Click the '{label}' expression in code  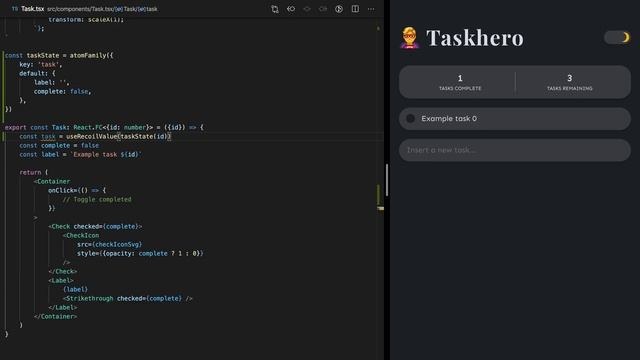(x=75, y=289)
